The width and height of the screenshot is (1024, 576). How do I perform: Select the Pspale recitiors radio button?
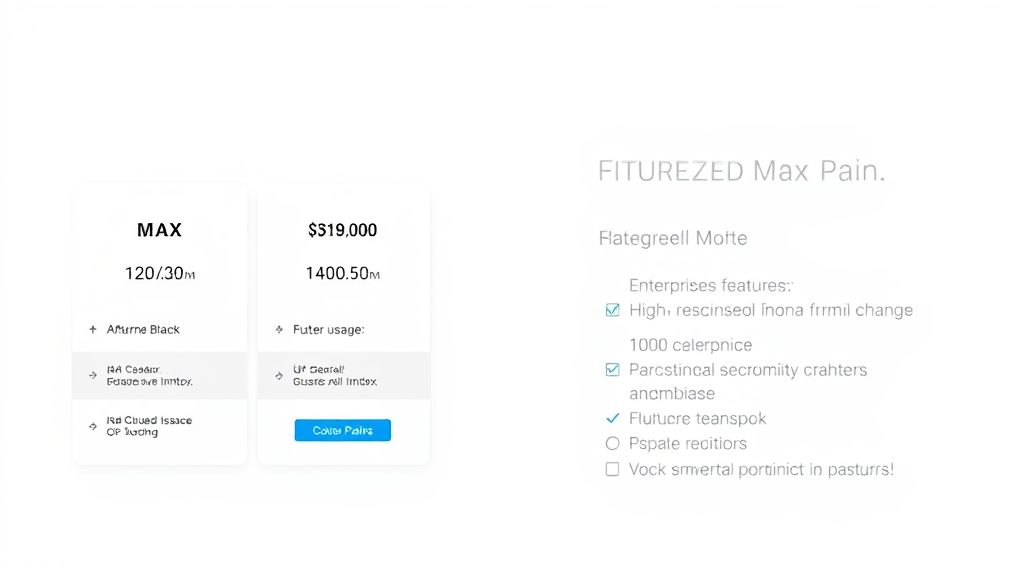pos(613,443)
